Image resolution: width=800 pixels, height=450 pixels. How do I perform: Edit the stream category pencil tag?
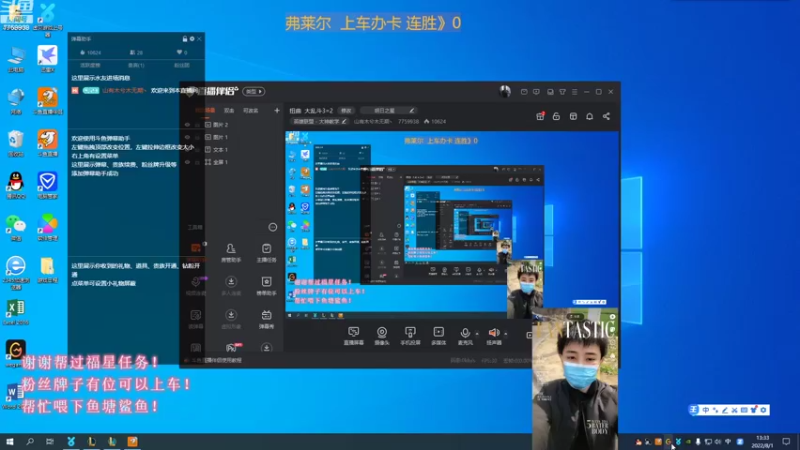[x=319, y=121]
